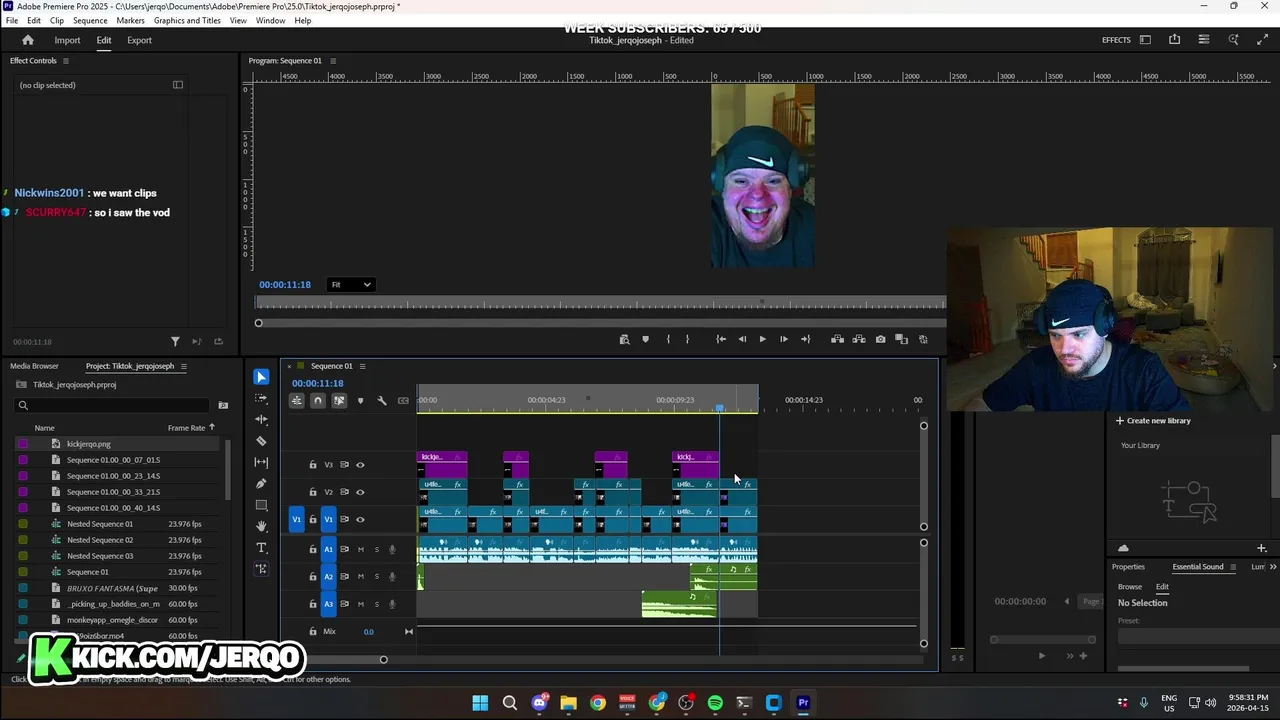Open the Comparison View button
The height and width of the screenshot is (720, 1280).
(901, 339)
